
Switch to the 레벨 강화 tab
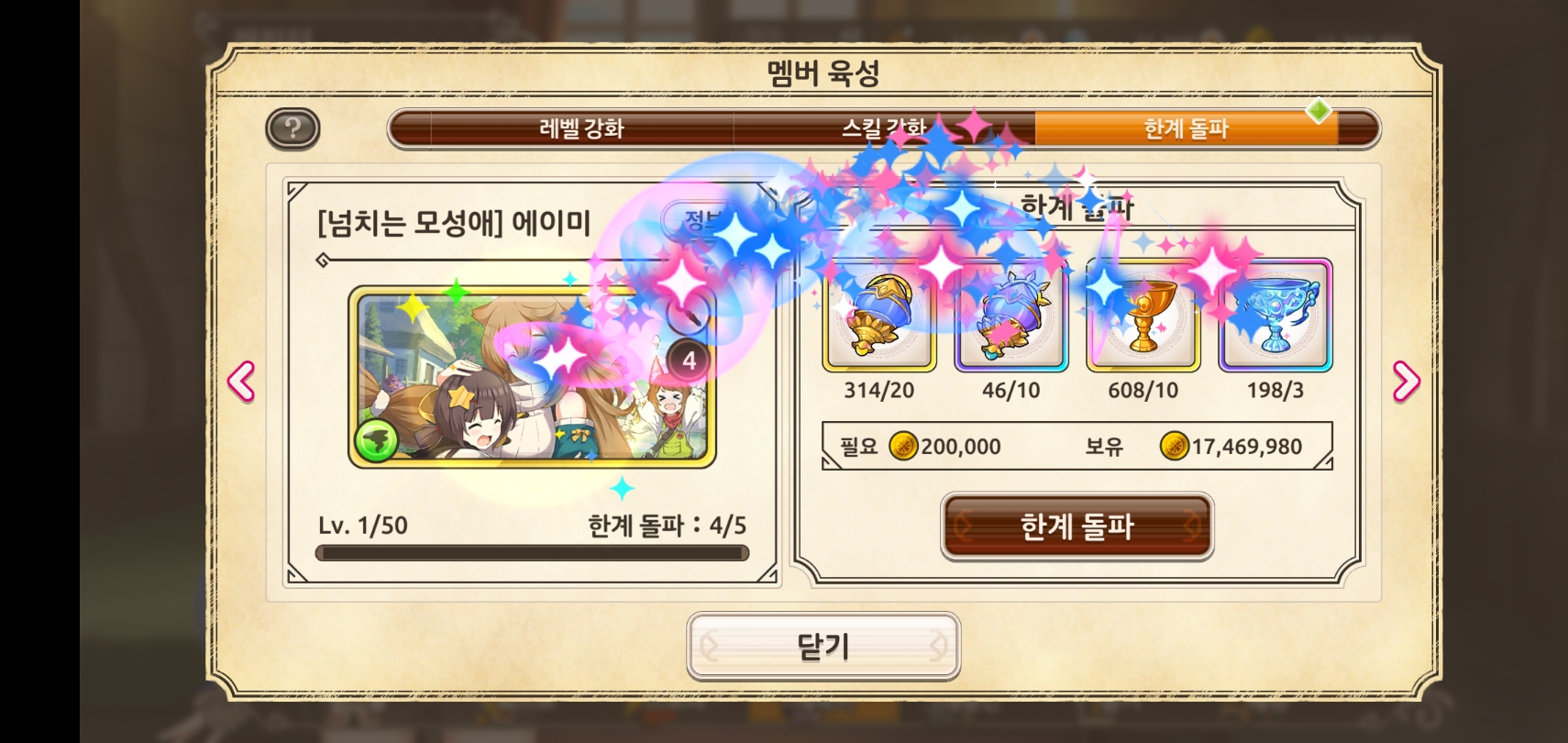581,128
